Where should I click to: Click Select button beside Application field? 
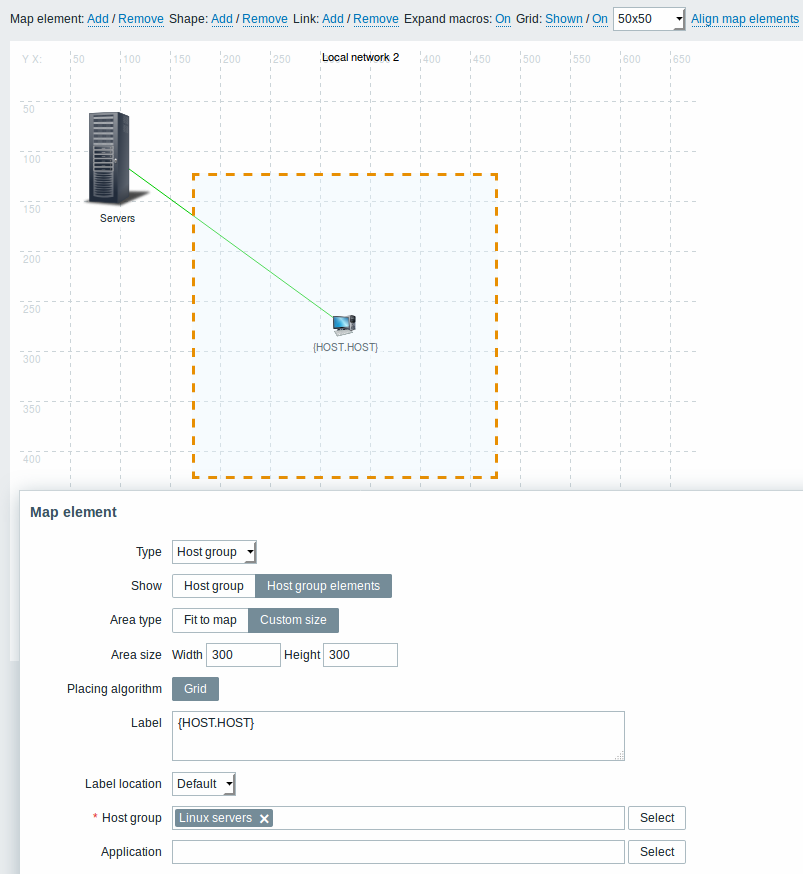click(x=657, y=852)
